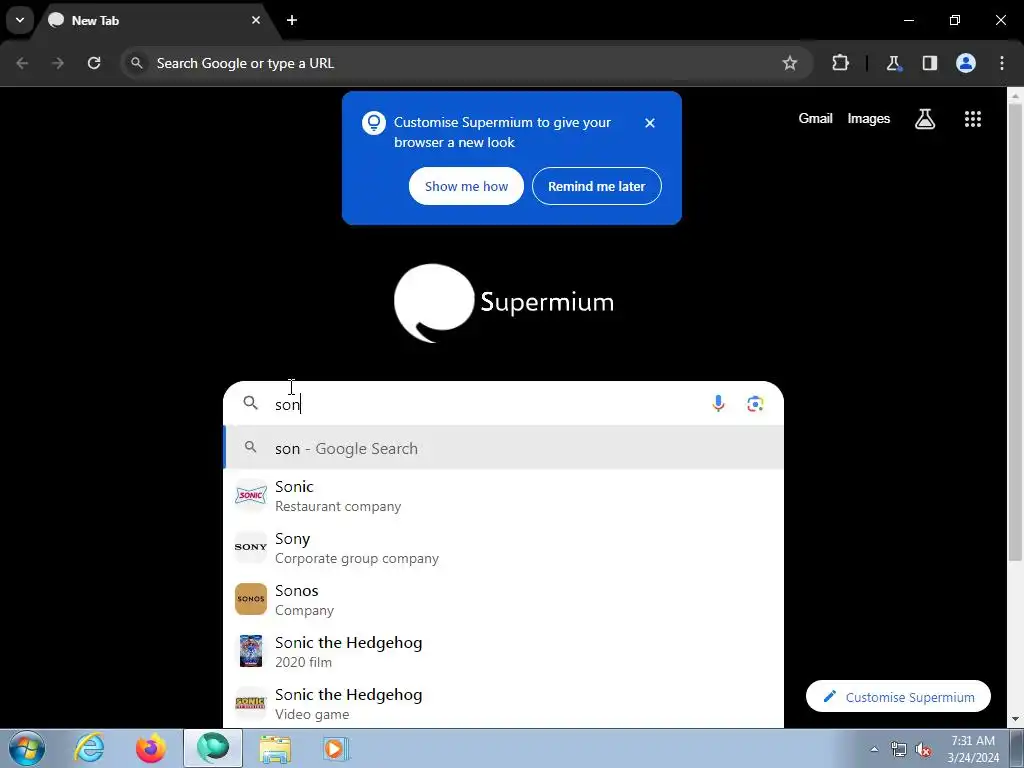Screen dimensions: 1024x768
Task: Close the New Tab tab
Action: pos(256,20)
